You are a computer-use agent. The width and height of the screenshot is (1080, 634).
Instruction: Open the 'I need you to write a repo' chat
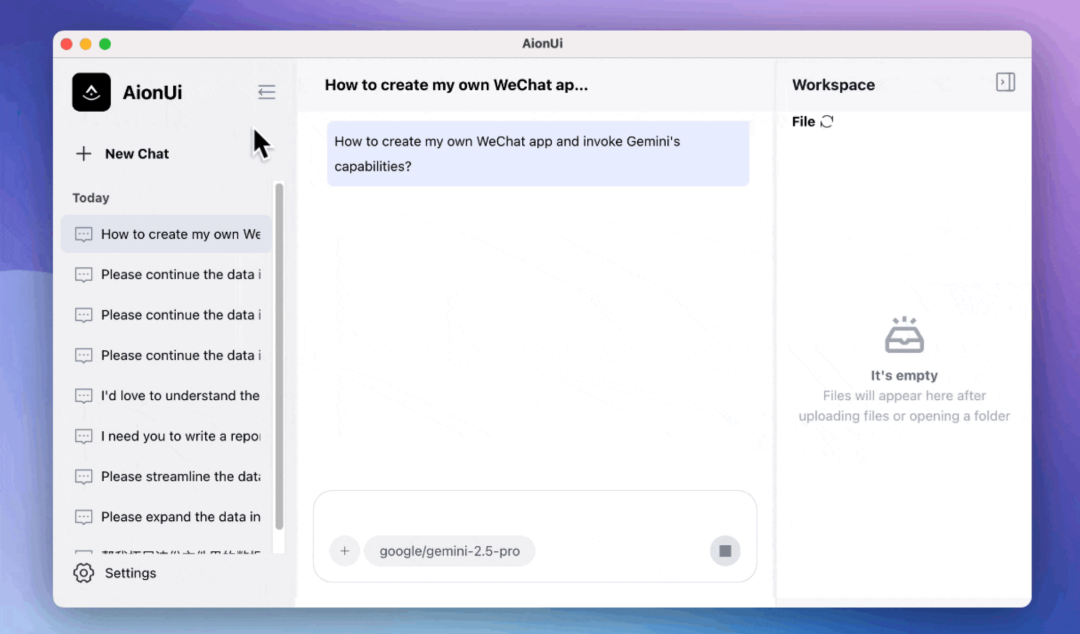coord(180,436)
